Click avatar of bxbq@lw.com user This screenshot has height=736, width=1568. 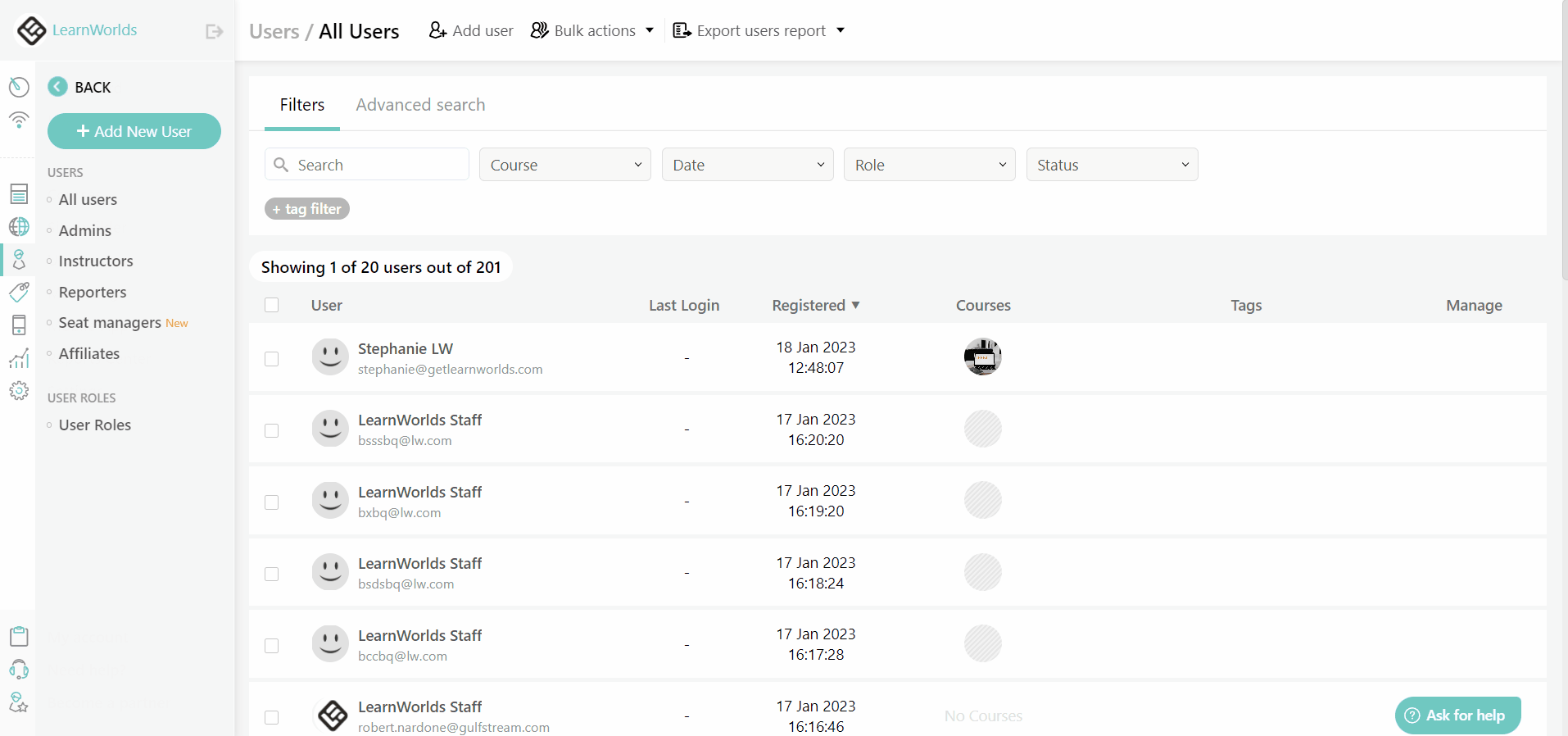tap(330, 500)
